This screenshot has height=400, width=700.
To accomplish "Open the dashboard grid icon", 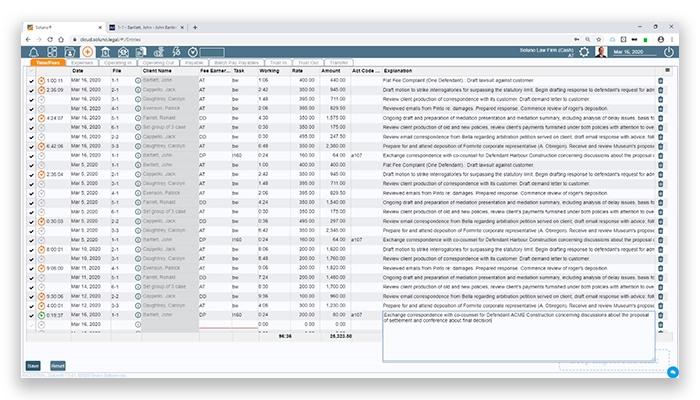I will [x=52, y=52].
